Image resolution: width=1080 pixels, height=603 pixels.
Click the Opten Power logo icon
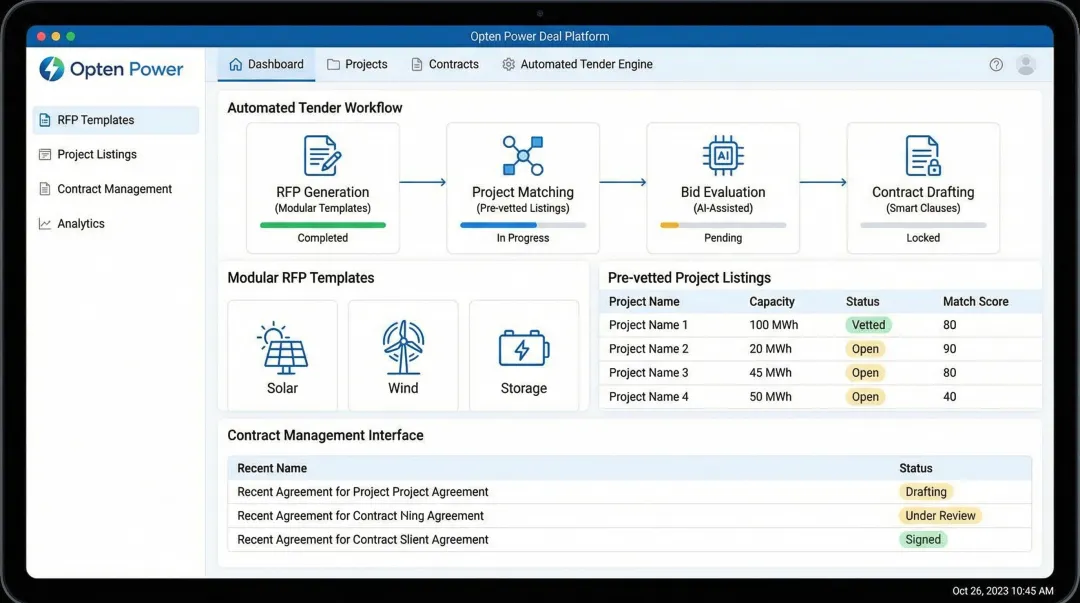click(x=51, y=69)
